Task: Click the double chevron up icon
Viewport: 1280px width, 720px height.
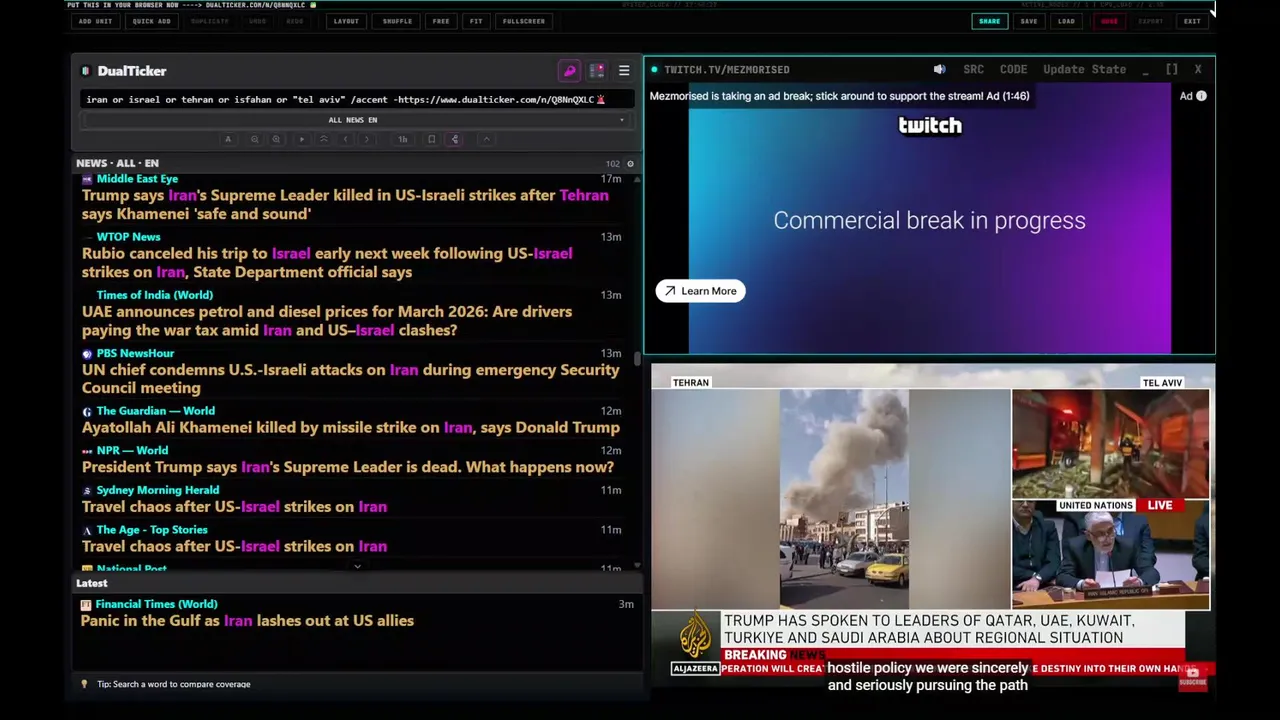Action: coord(323,139)
